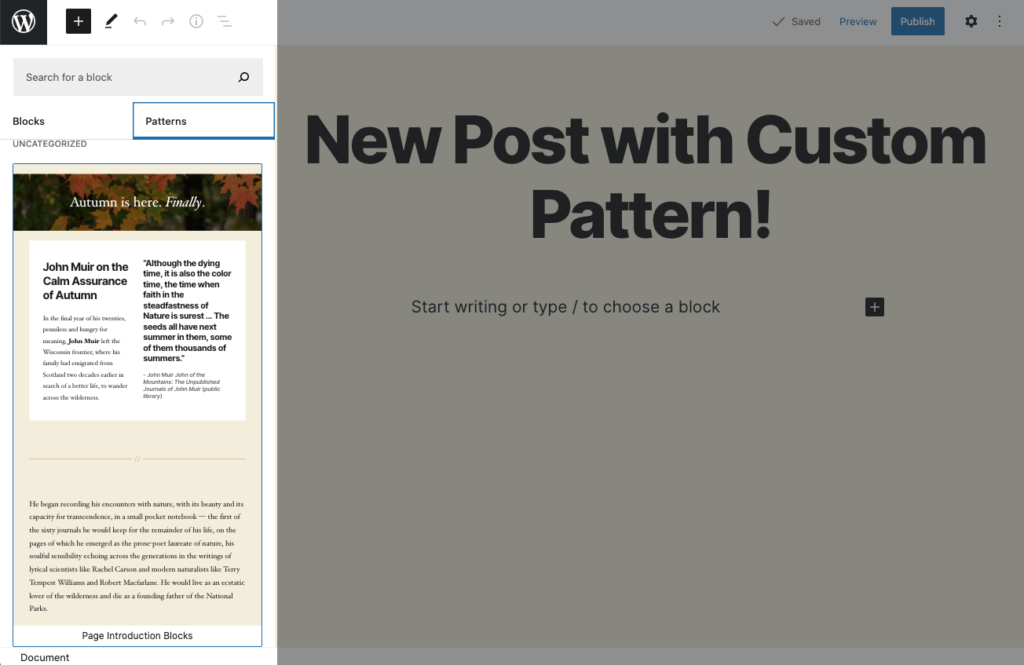The image size is (1024, 665).
Task: Click the search magnifier in the block search bar
Action: pyautogui.click(x=243, y=76)
